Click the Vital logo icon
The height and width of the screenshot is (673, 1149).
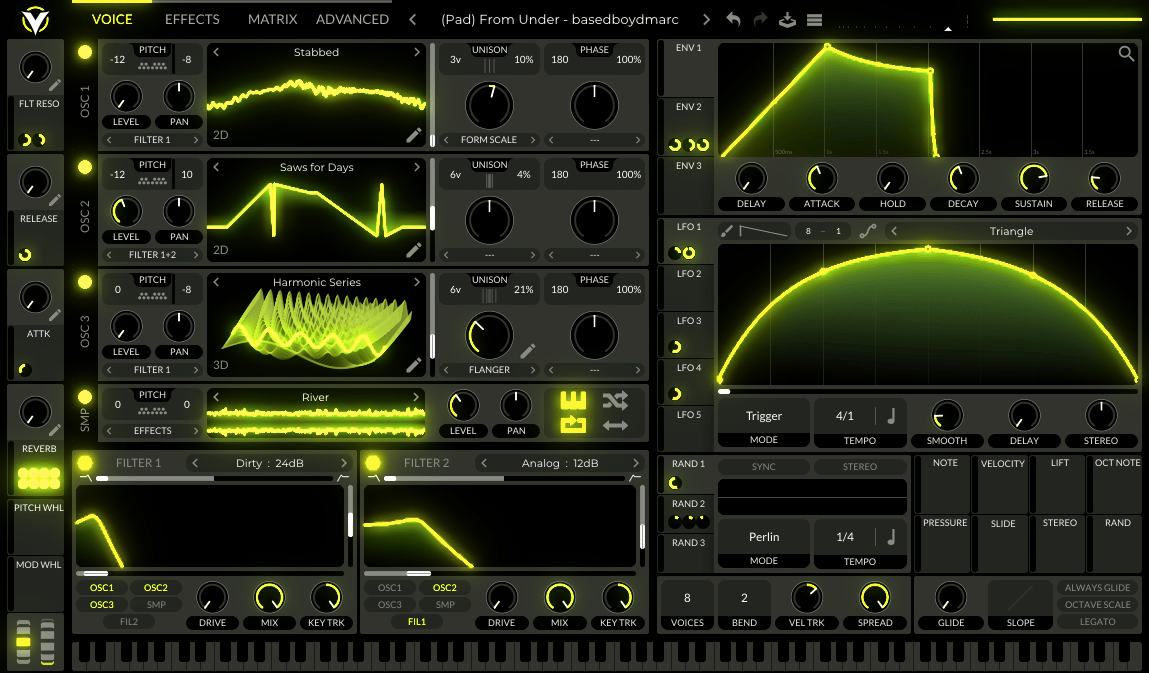coord(34,21)
